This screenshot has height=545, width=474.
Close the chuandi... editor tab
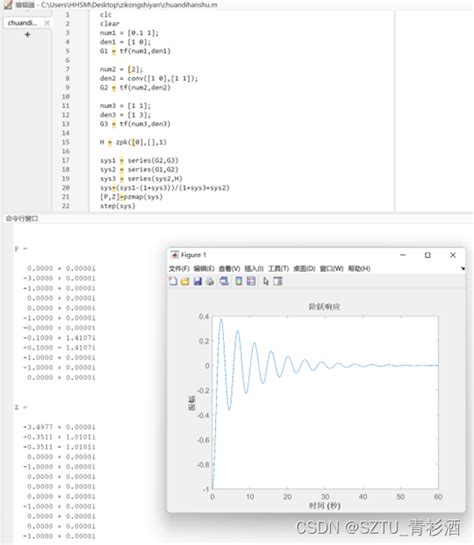[x=47, y=23]
